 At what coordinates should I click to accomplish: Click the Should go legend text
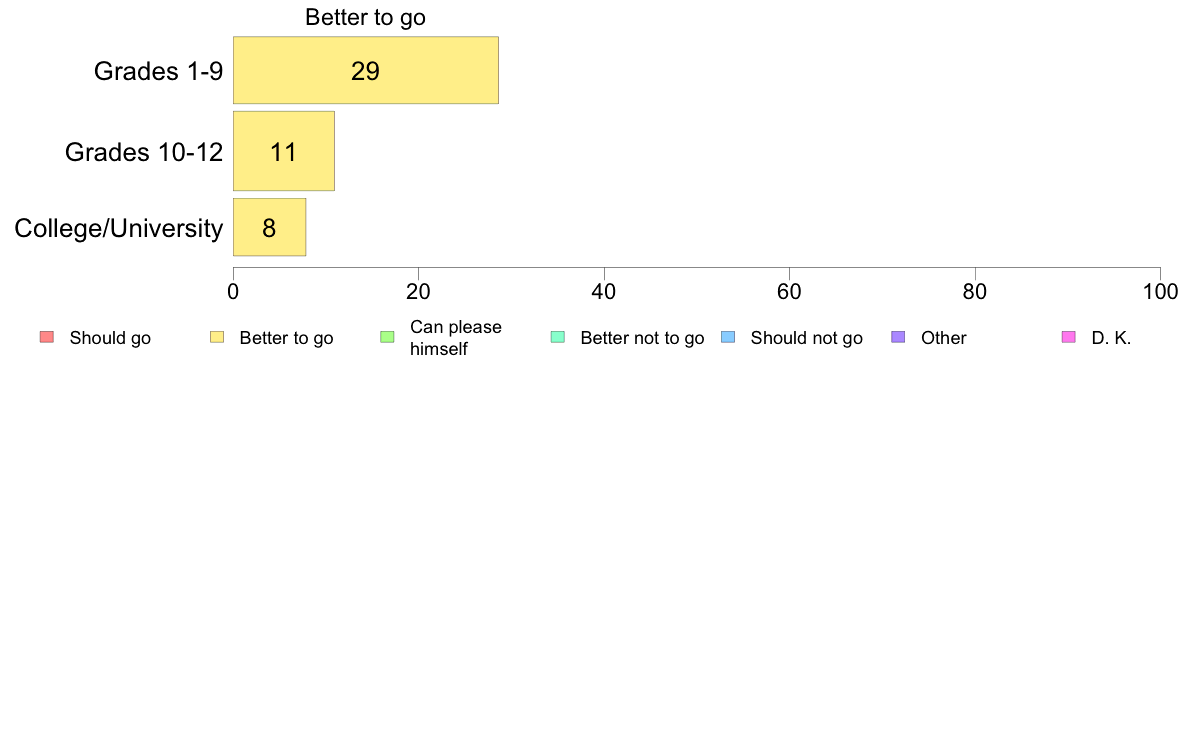(x=110, y=338)
